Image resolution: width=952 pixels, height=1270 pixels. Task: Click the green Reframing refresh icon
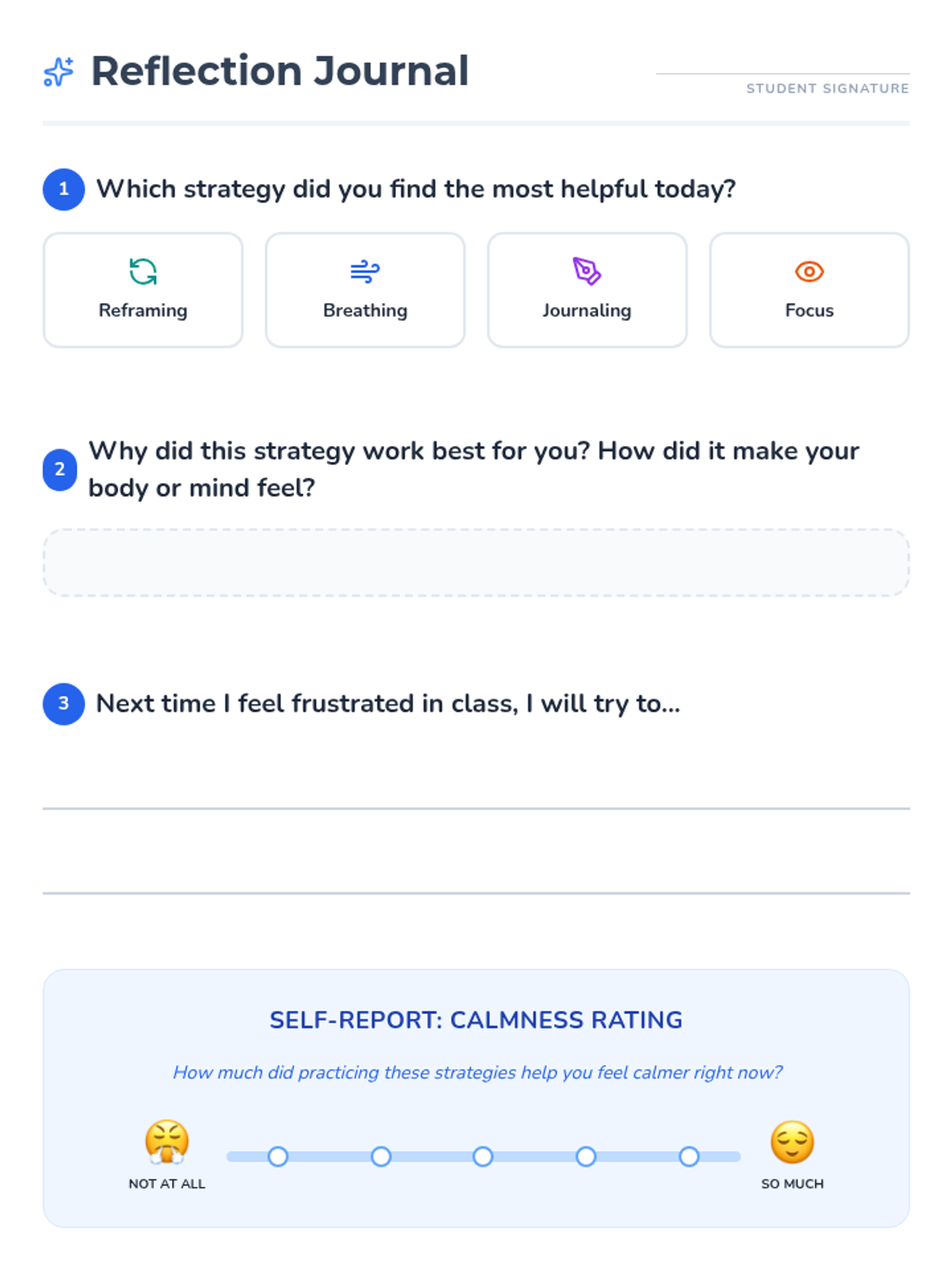click(143, 271)
